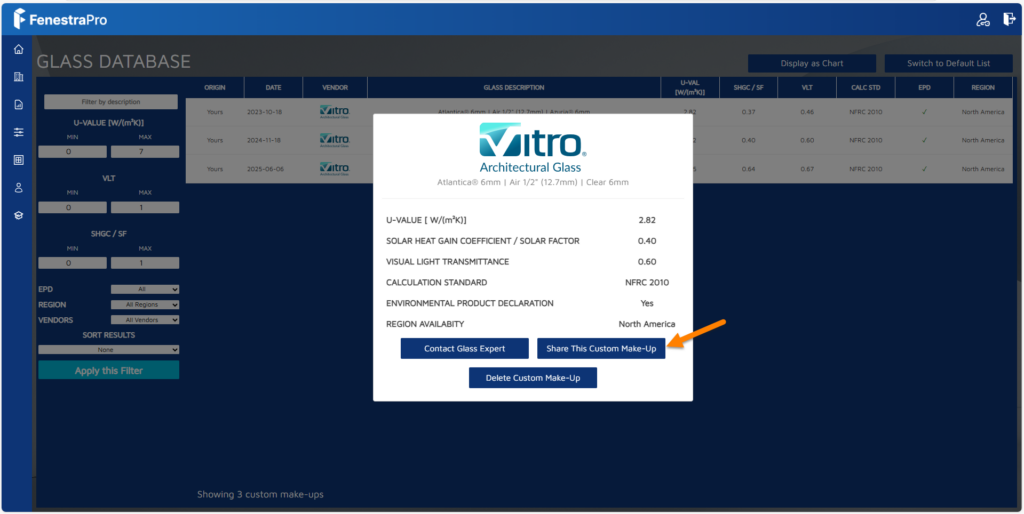Click the logout icon in the header

1009,20
